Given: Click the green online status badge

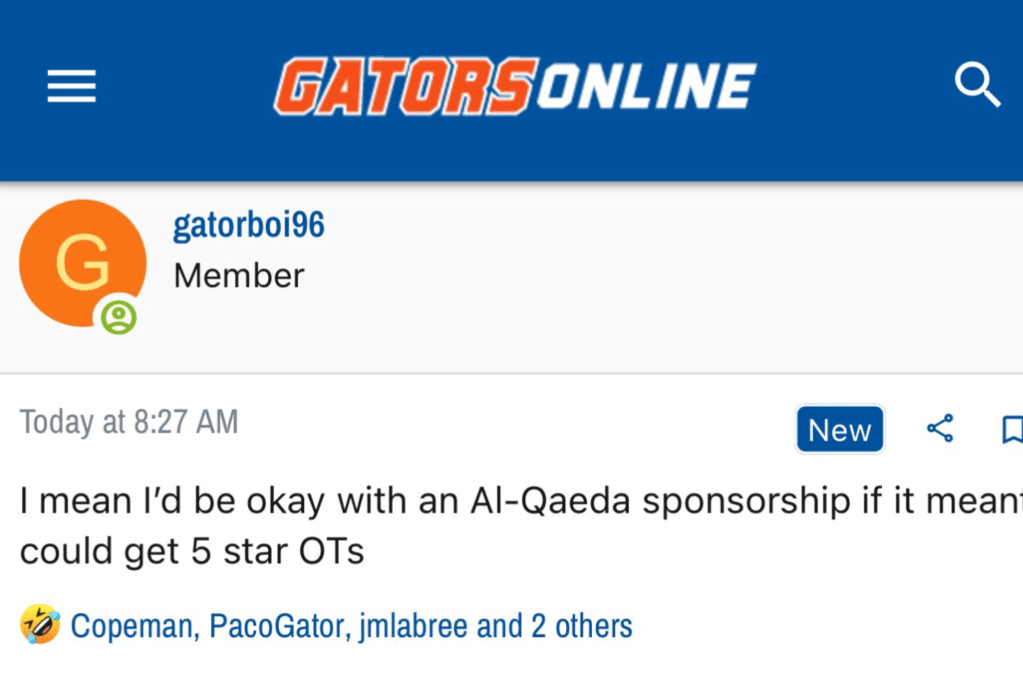Looking at the screenshot, I should 119,317.
